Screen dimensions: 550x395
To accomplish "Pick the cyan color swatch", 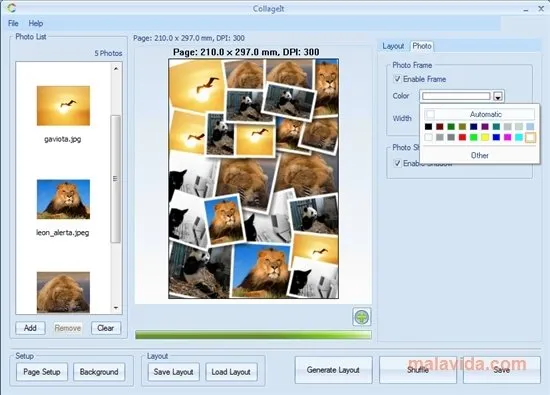I will pos(519,137).
